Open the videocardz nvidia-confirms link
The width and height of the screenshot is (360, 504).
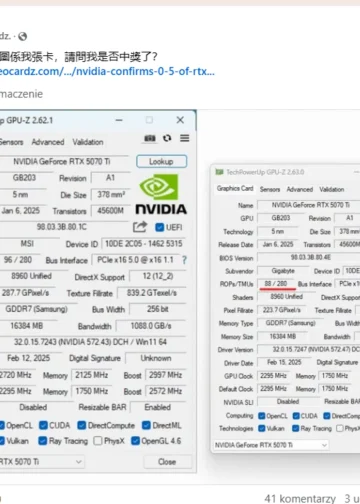coord(107,71)
